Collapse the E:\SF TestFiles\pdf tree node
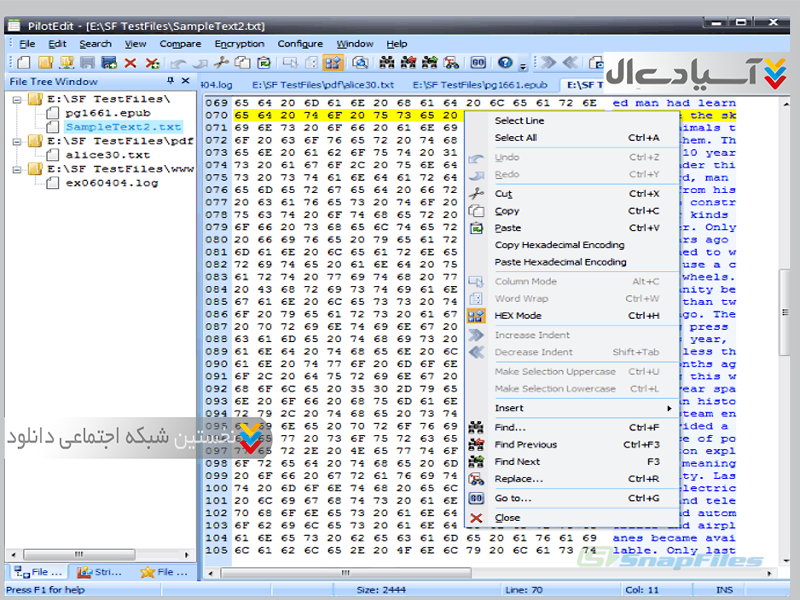The height and width of the screenshot is (600, 800). coord(18,141)
